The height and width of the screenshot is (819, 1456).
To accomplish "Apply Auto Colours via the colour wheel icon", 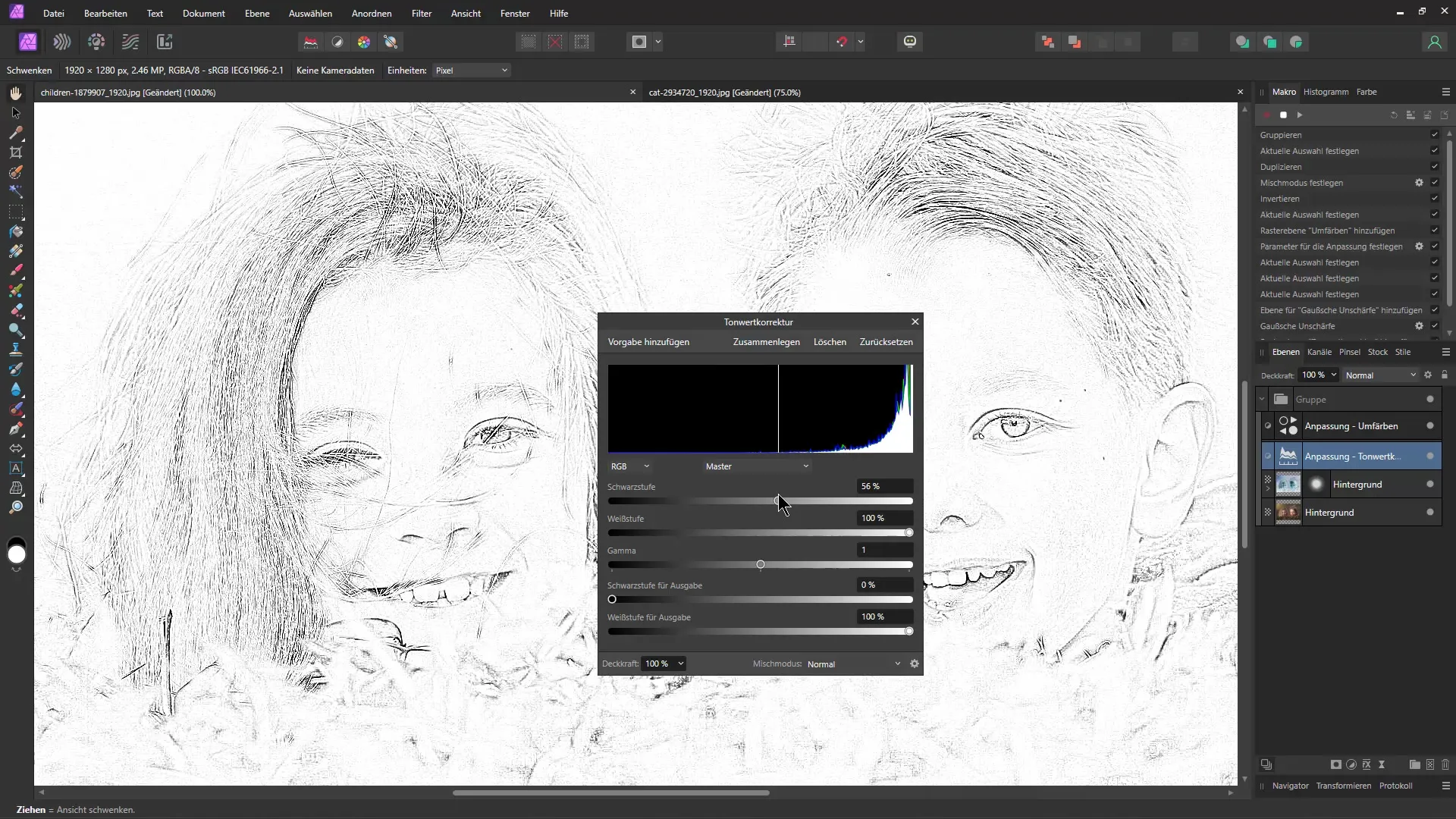I will pos(364,42).
